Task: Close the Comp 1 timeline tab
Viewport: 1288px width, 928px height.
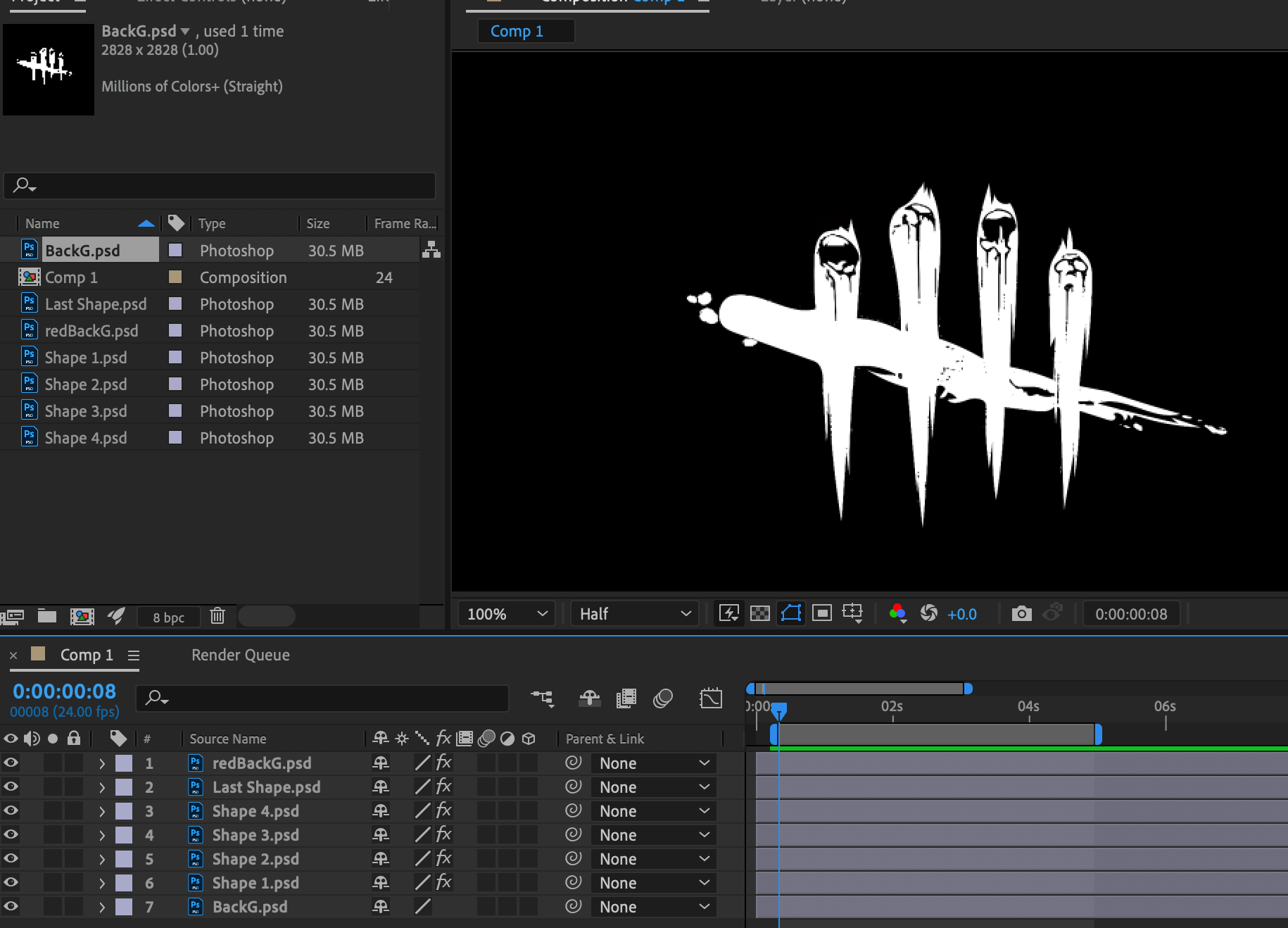Action: [13, 655]
